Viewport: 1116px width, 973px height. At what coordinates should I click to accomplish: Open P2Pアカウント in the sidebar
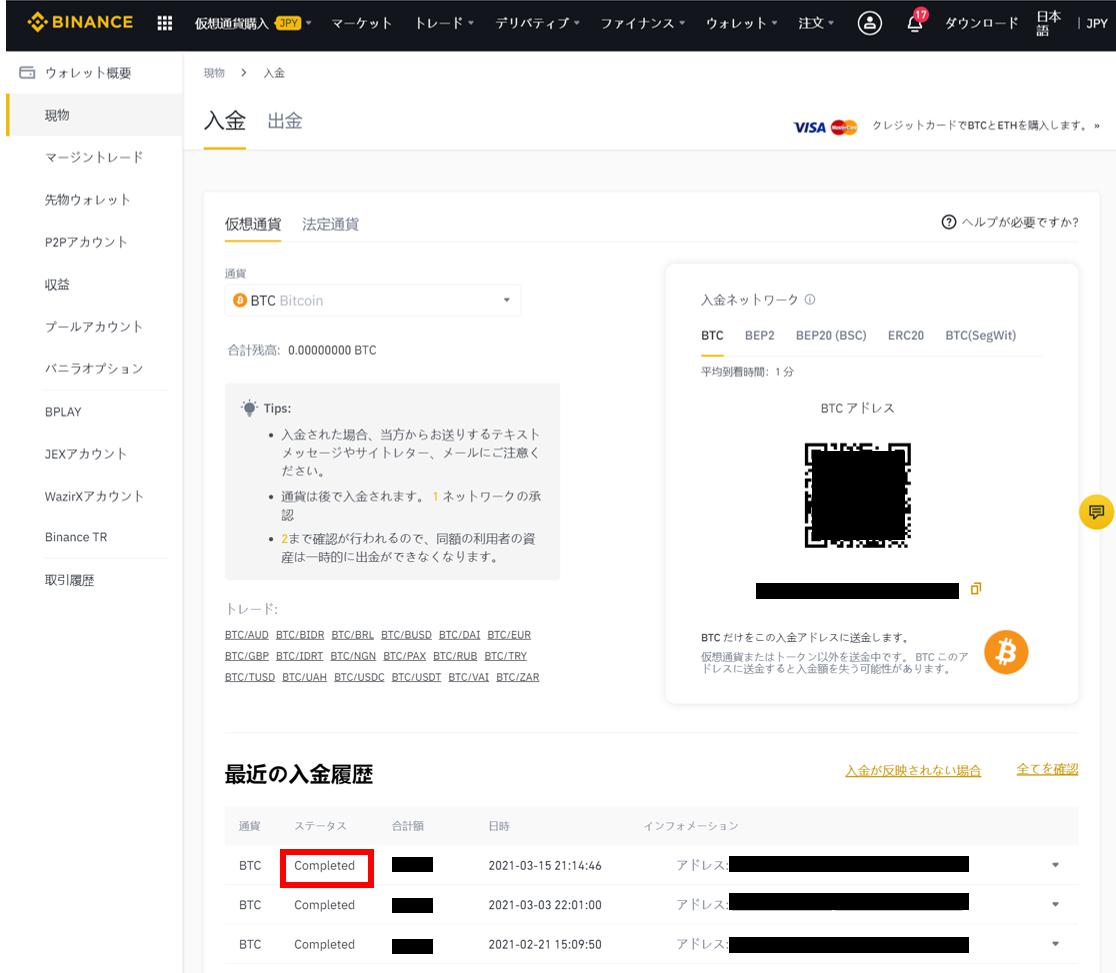[85, 242]
